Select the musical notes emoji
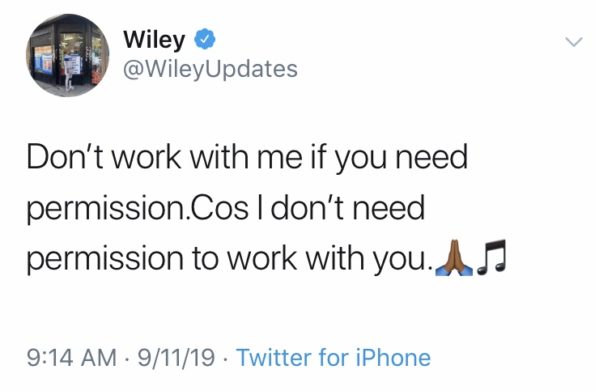 point(491,257)
